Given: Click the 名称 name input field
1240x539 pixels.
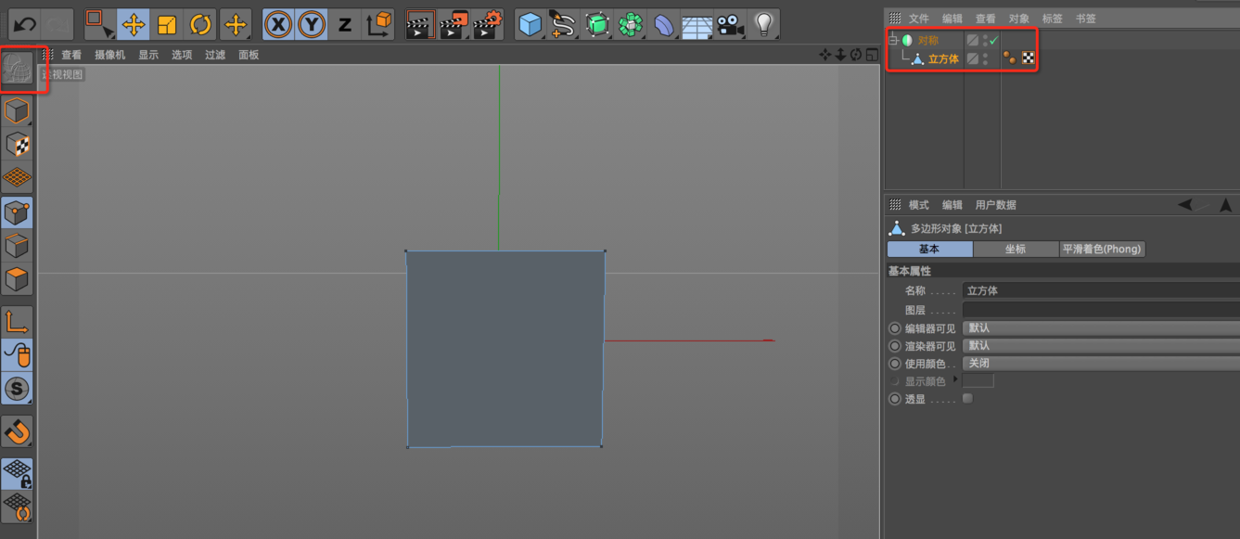Looking at the screenshot, I should (x=1101, y=290).
